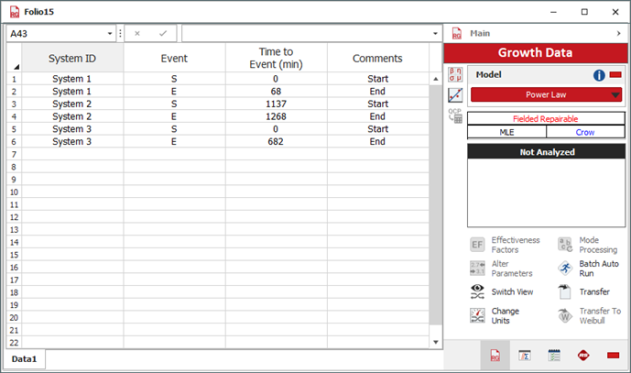This screenshot has height=373, width=631.
Task: Click the Main panel RG icon
Action: coord(457,33)
